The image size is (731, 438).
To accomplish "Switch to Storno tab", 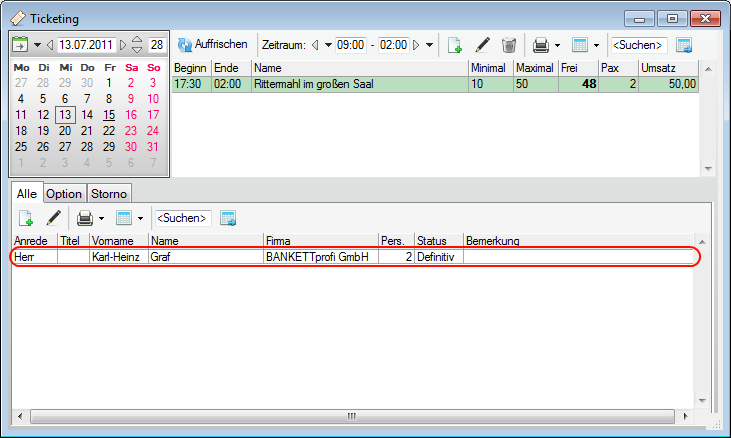I will point(109,194).
